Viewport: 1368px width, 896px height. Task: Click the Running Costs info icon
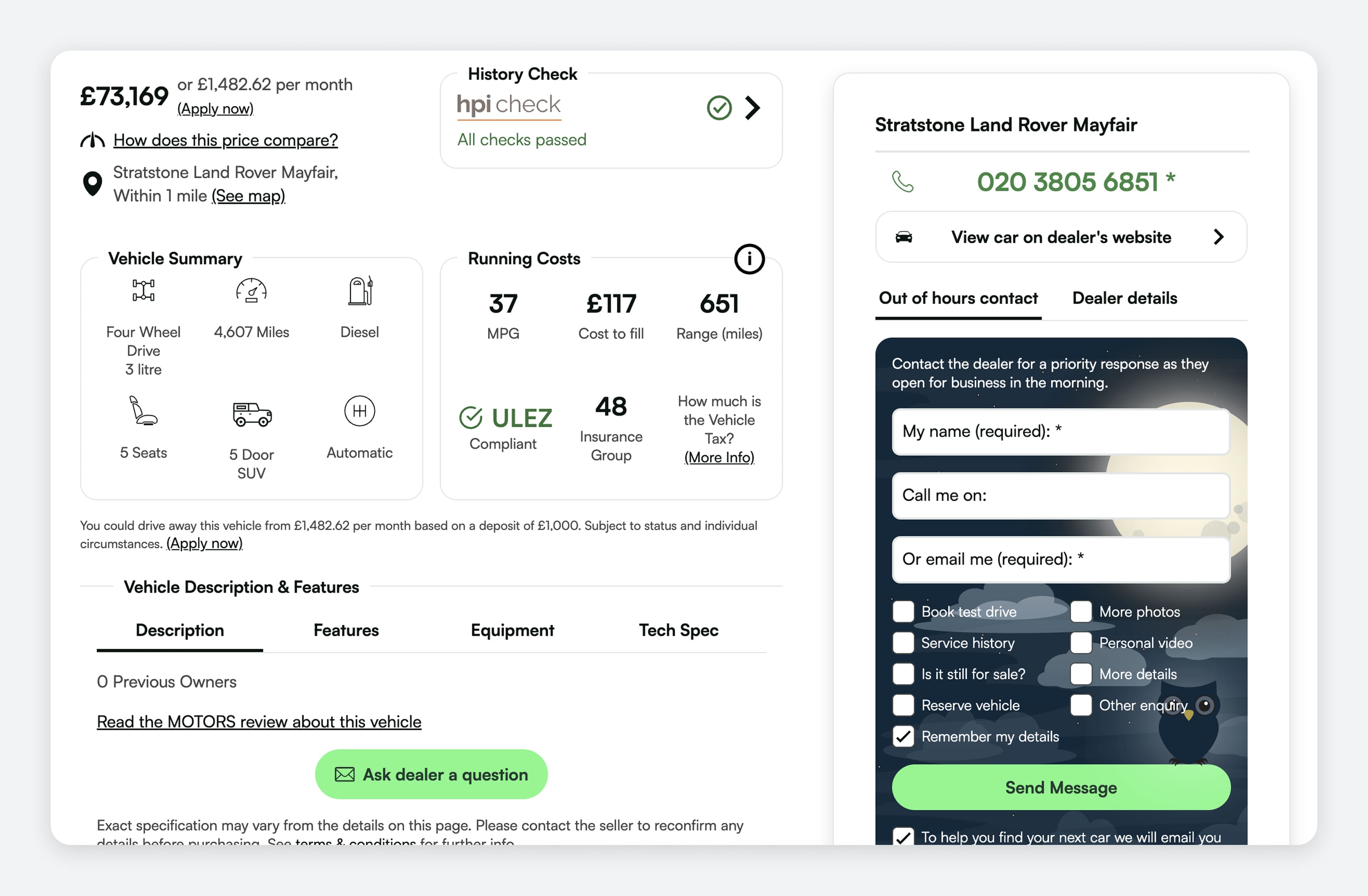749,259
